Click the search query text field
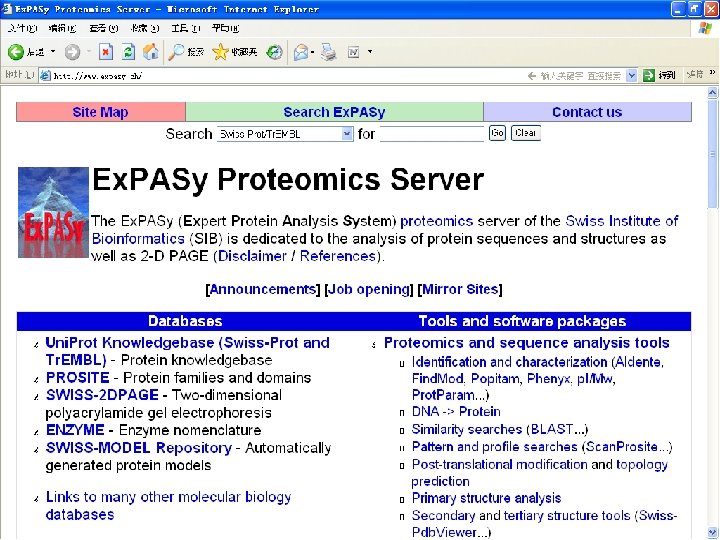The image size is (720, 540). pos(432,134)
